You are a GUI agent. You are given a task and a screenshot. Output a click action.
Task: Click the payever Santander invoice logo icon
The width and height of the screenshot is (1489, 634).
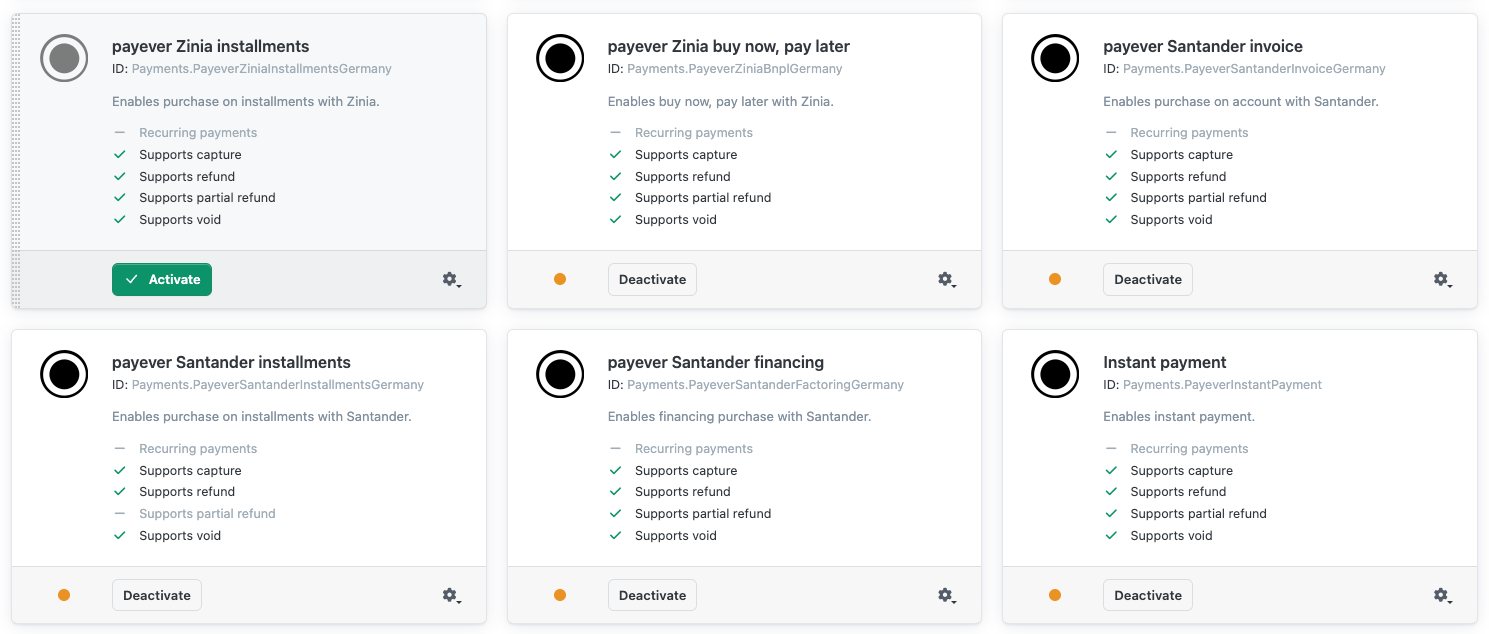click(1055, 58)
